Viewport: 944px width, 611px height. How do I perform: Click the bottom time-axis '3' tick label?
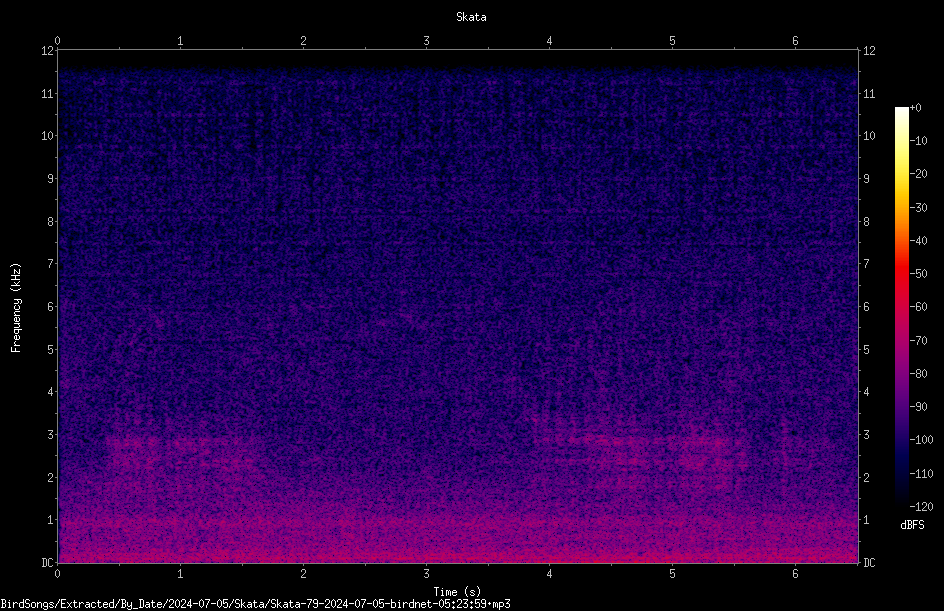coord(426,574)
